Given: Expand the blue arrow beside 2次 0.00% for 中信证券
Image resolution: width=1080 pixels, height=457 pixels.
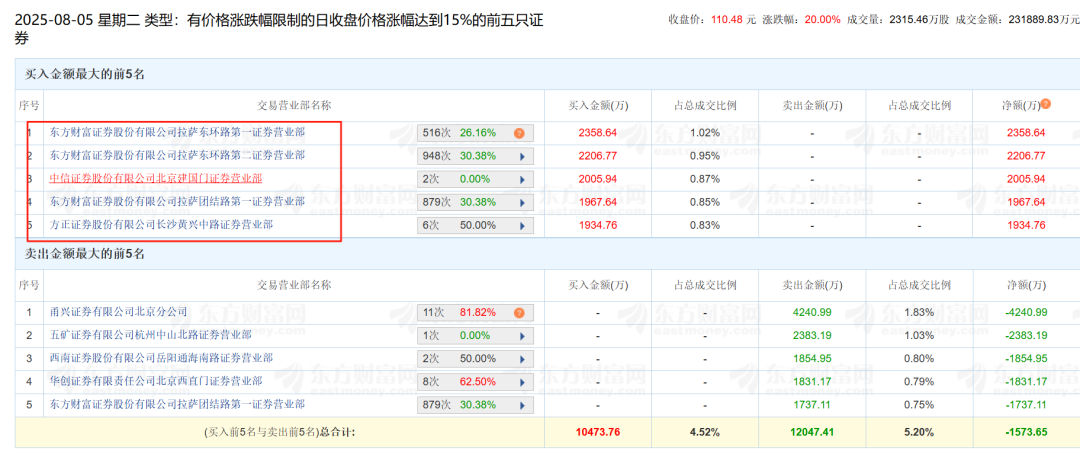Looking at the screenshot, I should pos(522,179).
